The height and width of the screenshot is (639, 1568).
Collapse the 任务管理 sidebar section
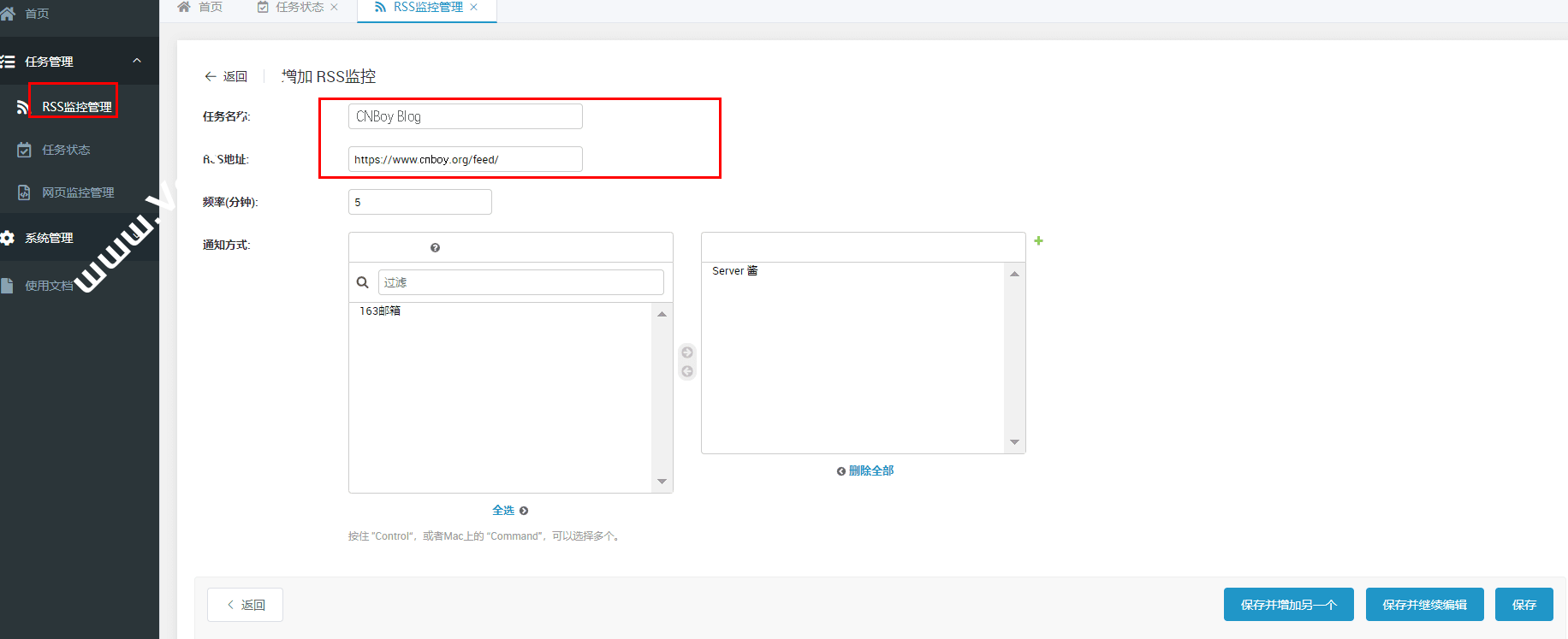coord(137,61)
